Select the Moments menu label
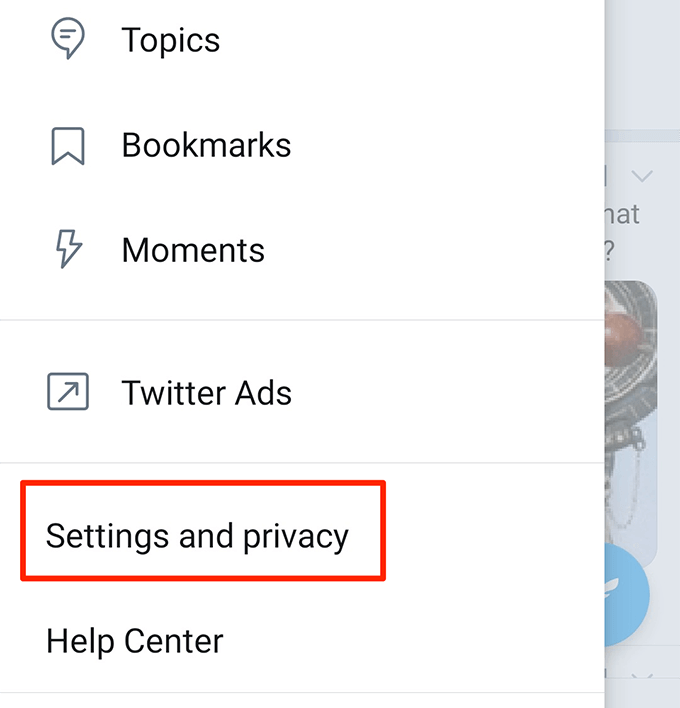 (193, 249)
